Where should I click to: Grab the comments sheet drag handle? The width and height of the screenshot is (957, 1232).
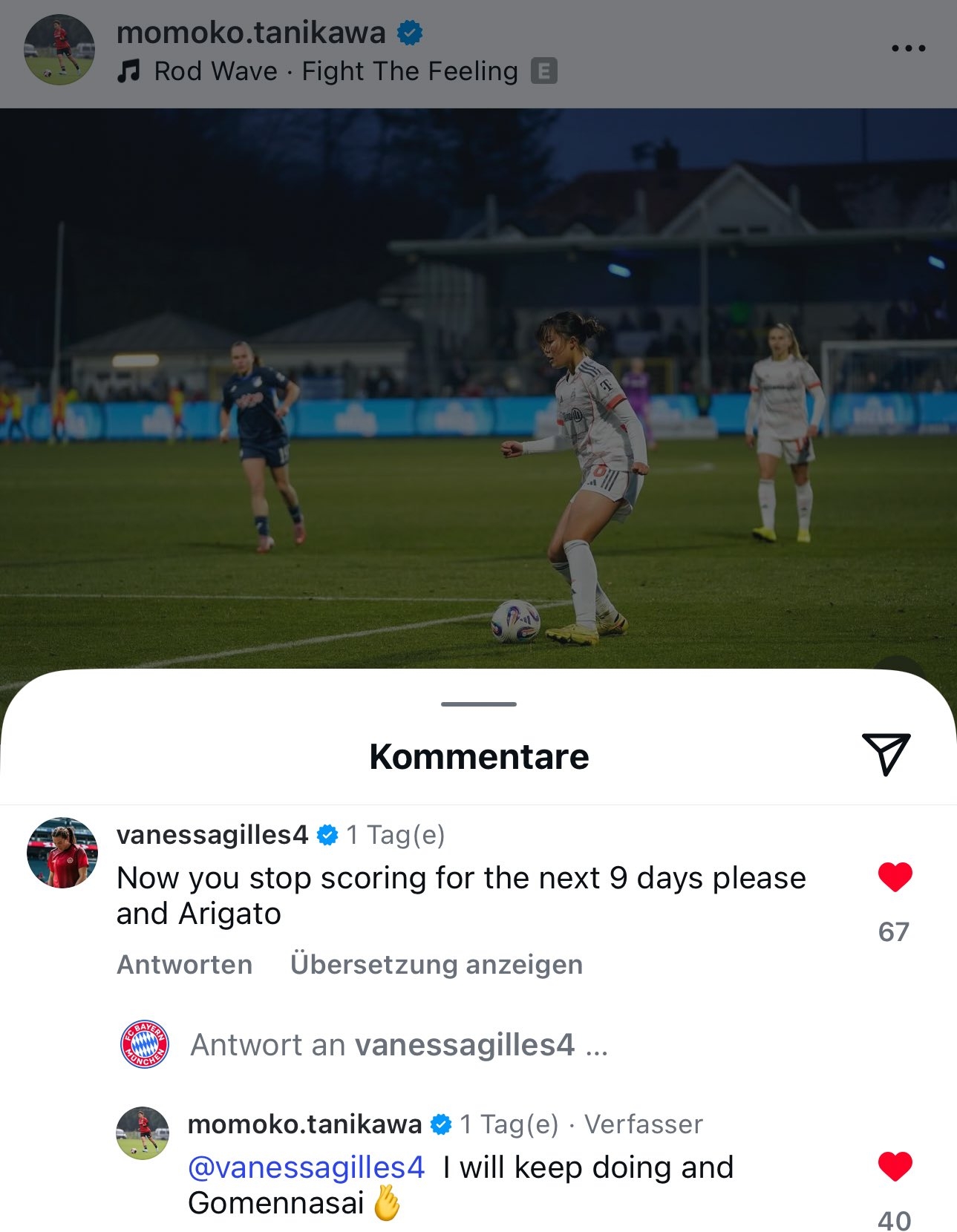click(478, 704)
